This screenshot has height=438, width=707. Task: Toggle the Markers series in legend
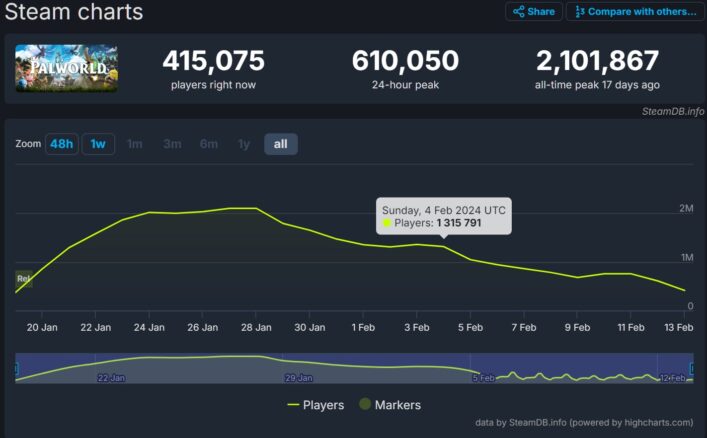(x=390, y=405)
